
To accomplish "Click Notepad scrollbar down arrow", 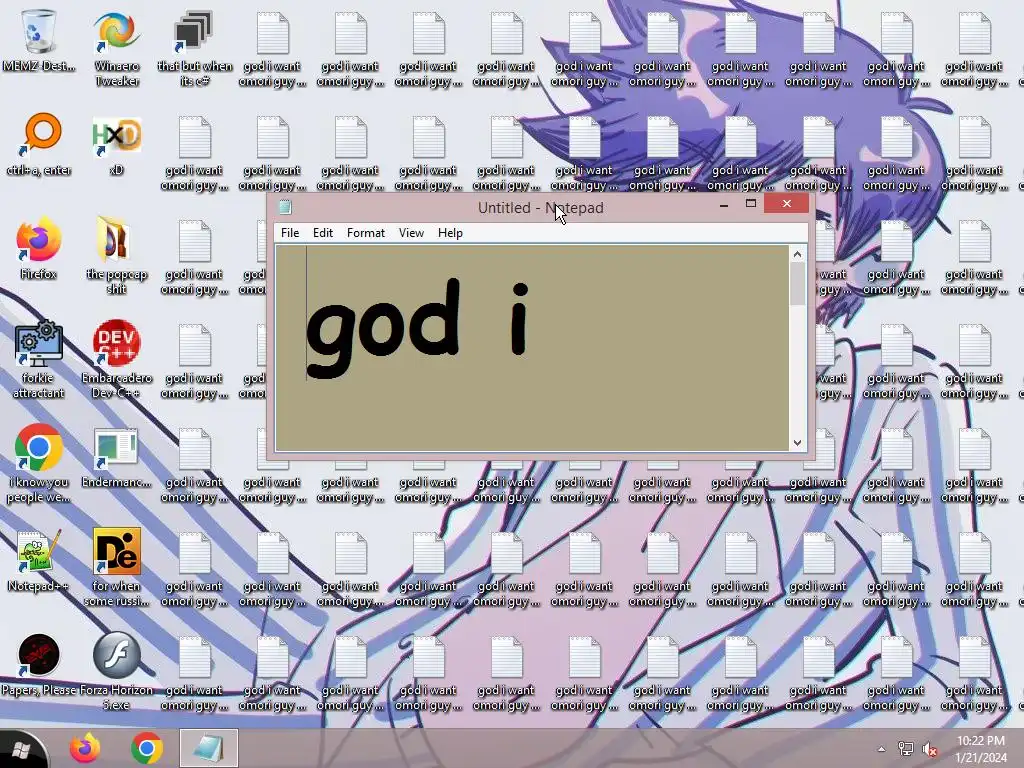I will 797,442.
